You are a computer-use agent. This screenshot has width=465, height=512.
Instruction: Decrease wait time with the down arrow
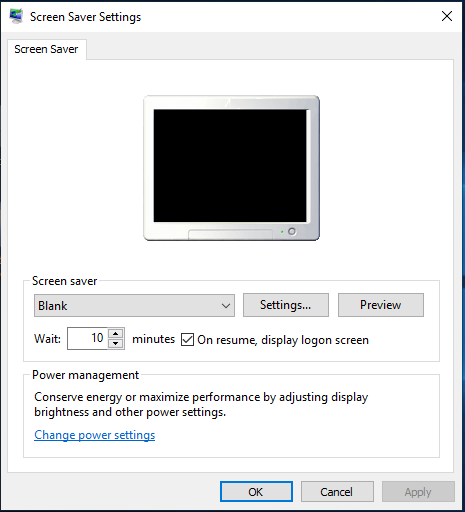[116, 343]
